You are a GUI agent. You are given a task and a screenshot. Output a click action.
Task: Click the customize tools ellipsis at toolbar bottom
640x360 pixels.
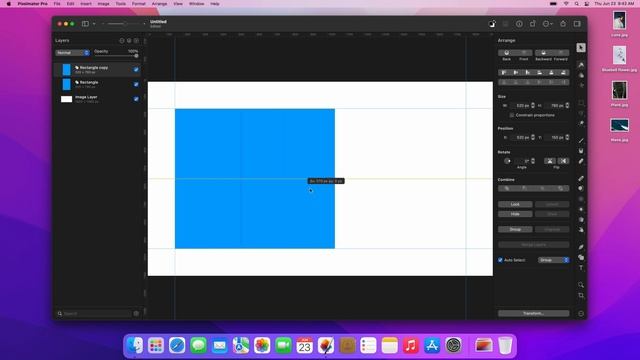[x=581, y=313]
